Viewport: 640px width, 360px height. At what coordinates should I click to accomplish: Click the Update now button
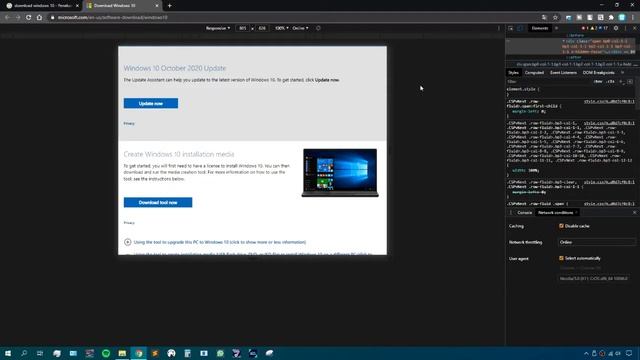151,103
